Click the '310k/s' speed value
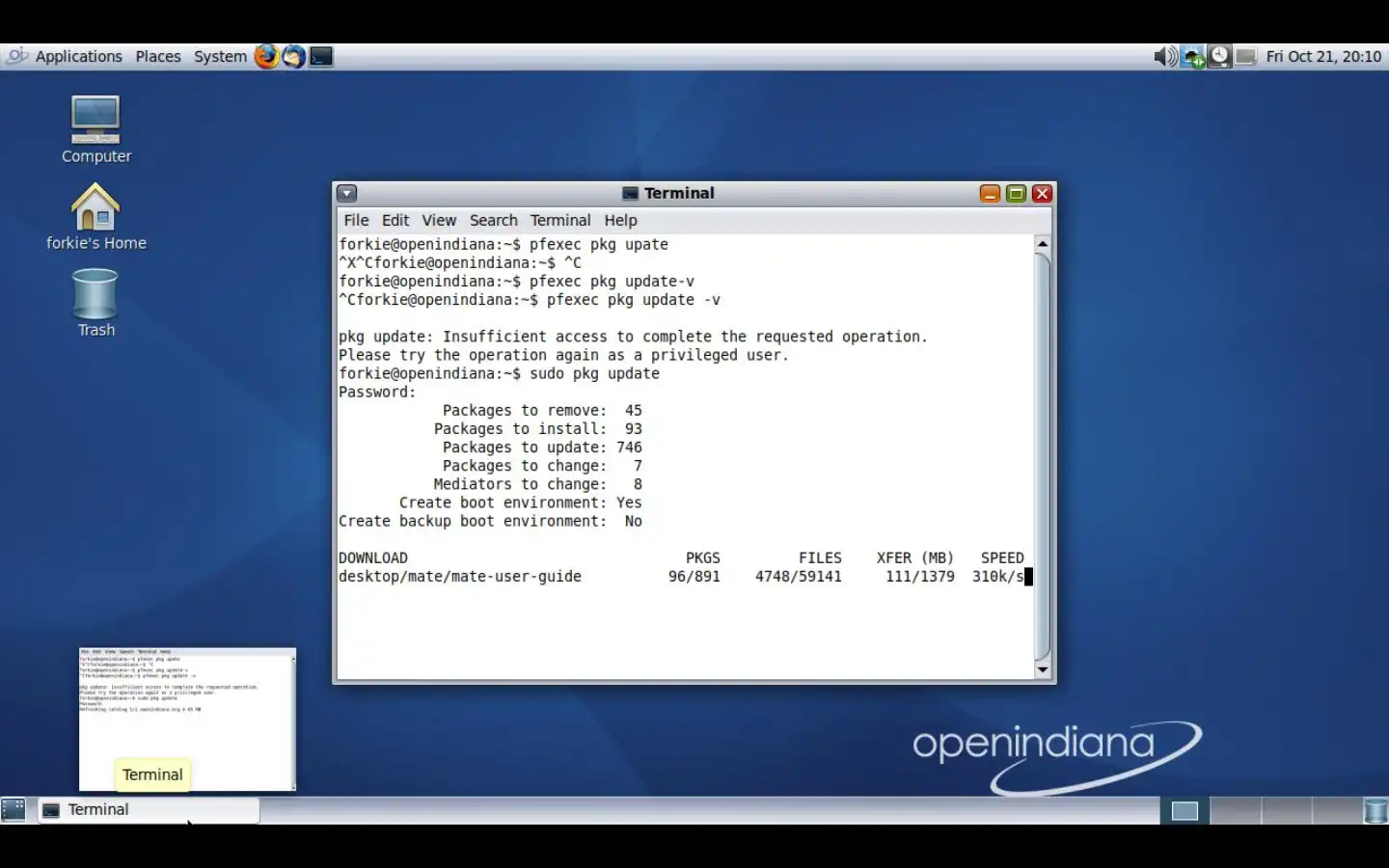Viewport: 1389px width, 868px height. [997, 577]
